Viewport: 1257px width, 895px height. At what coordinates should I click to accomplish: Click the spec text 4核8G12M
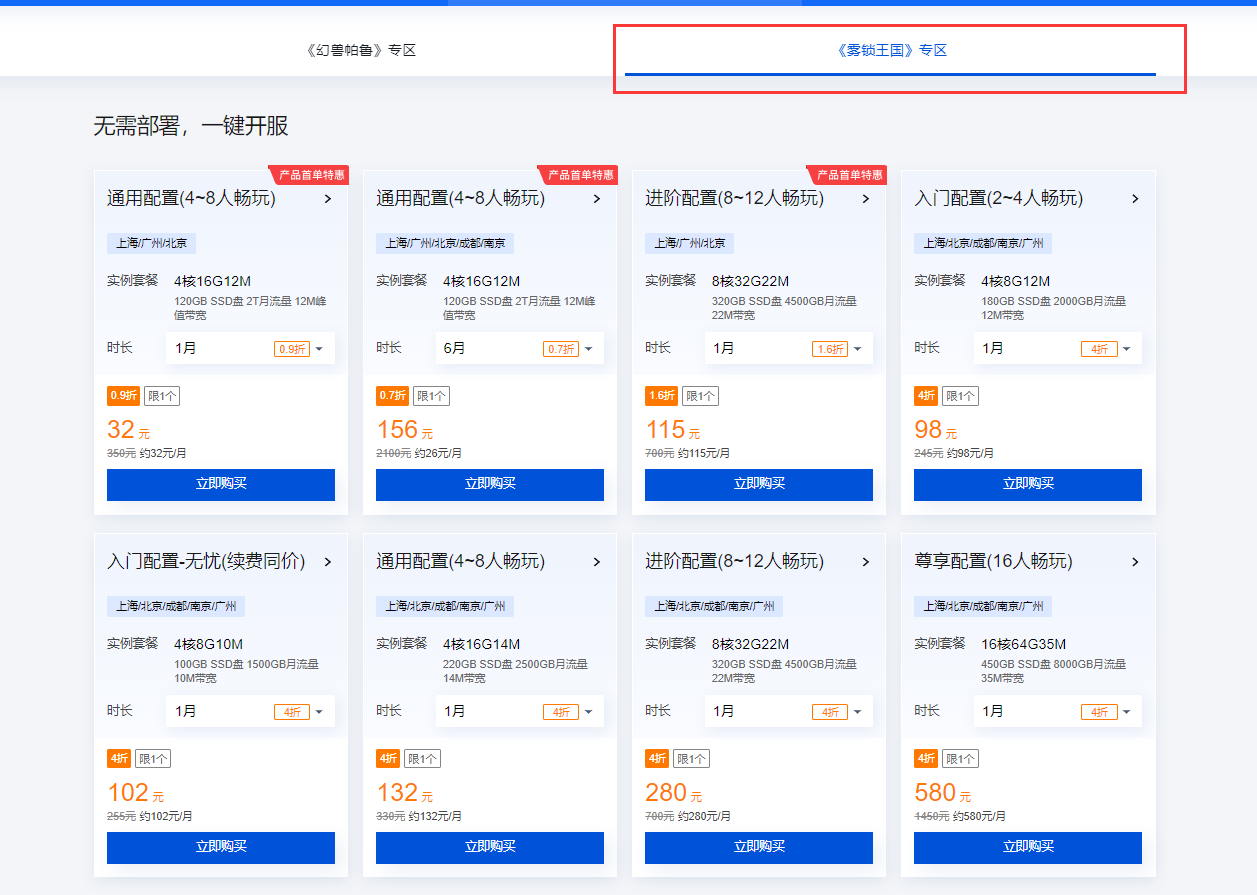[1016, 281]
